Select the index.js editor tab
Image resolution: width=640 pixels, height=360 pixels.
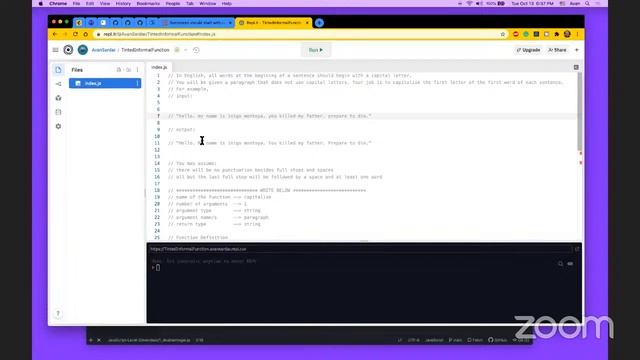tap(159, 67)
